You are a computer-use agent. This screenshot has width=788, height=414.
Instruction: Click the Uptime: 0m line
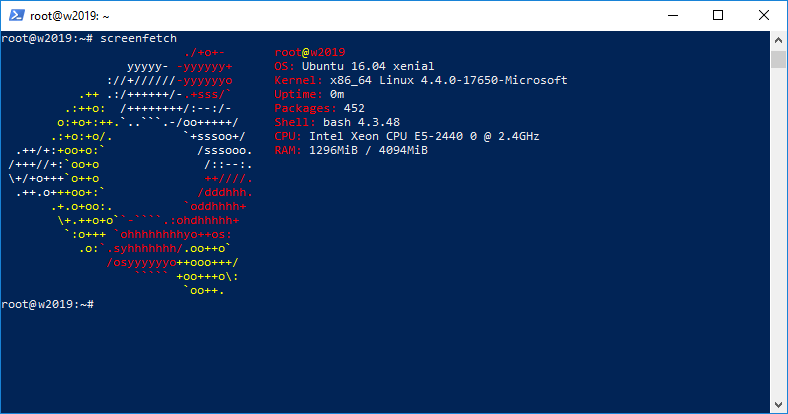click(309, 94)
